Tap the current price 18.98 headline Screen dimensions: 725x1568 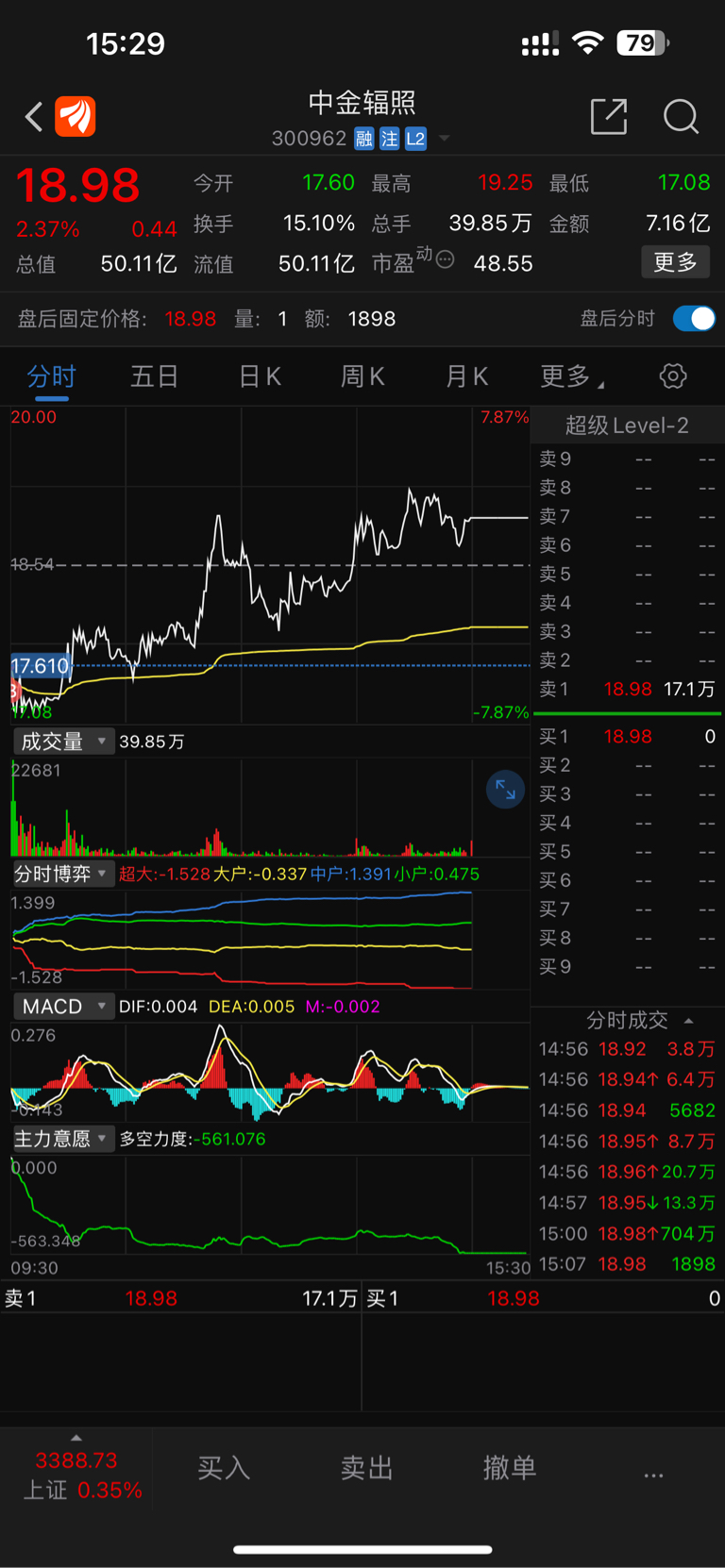[77, 185]
